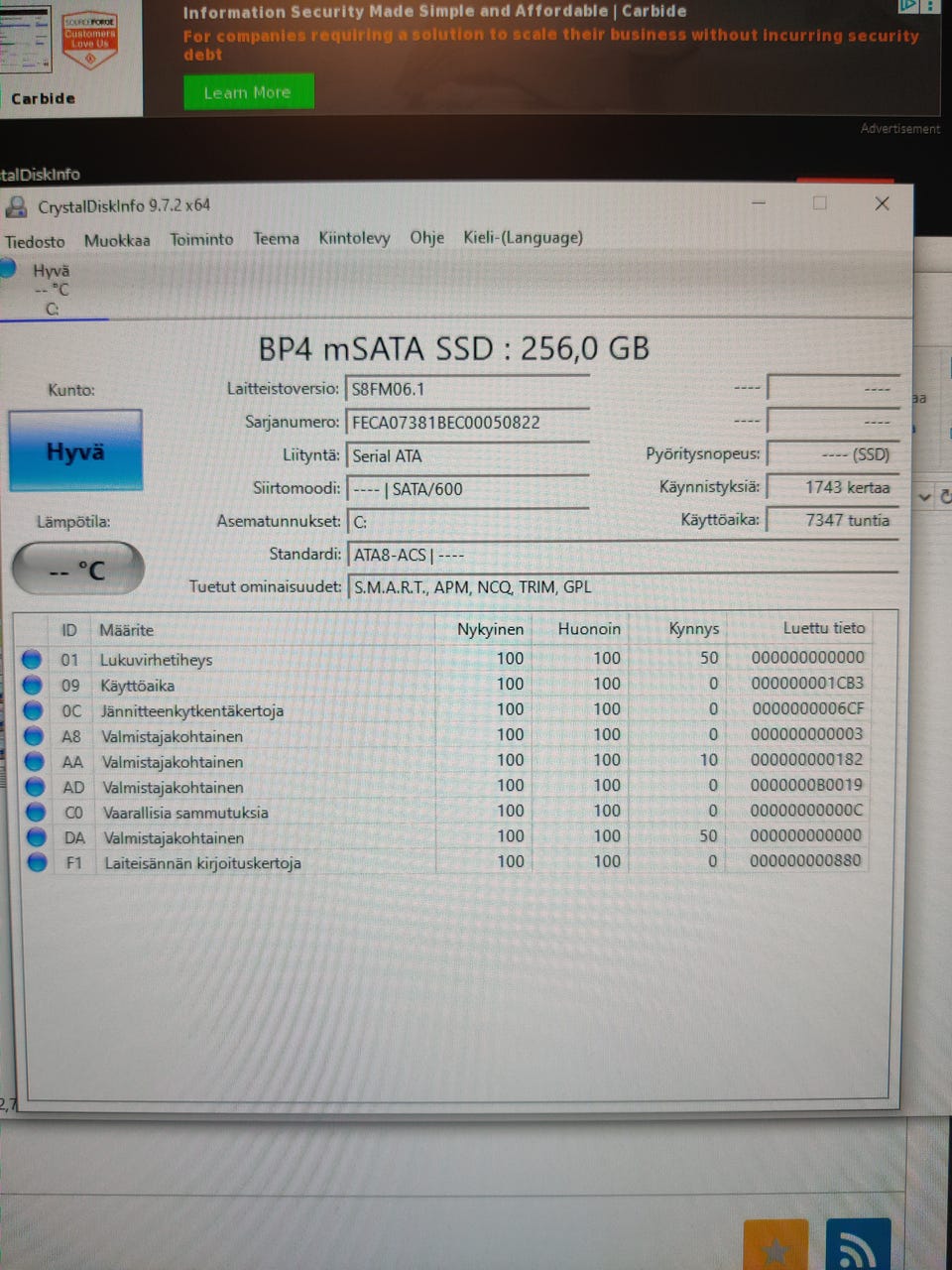The height and width of the screenshot is (1270, 952).
Task: Close the CrystalDiskInfo window
Action: [x=882, y=203]
